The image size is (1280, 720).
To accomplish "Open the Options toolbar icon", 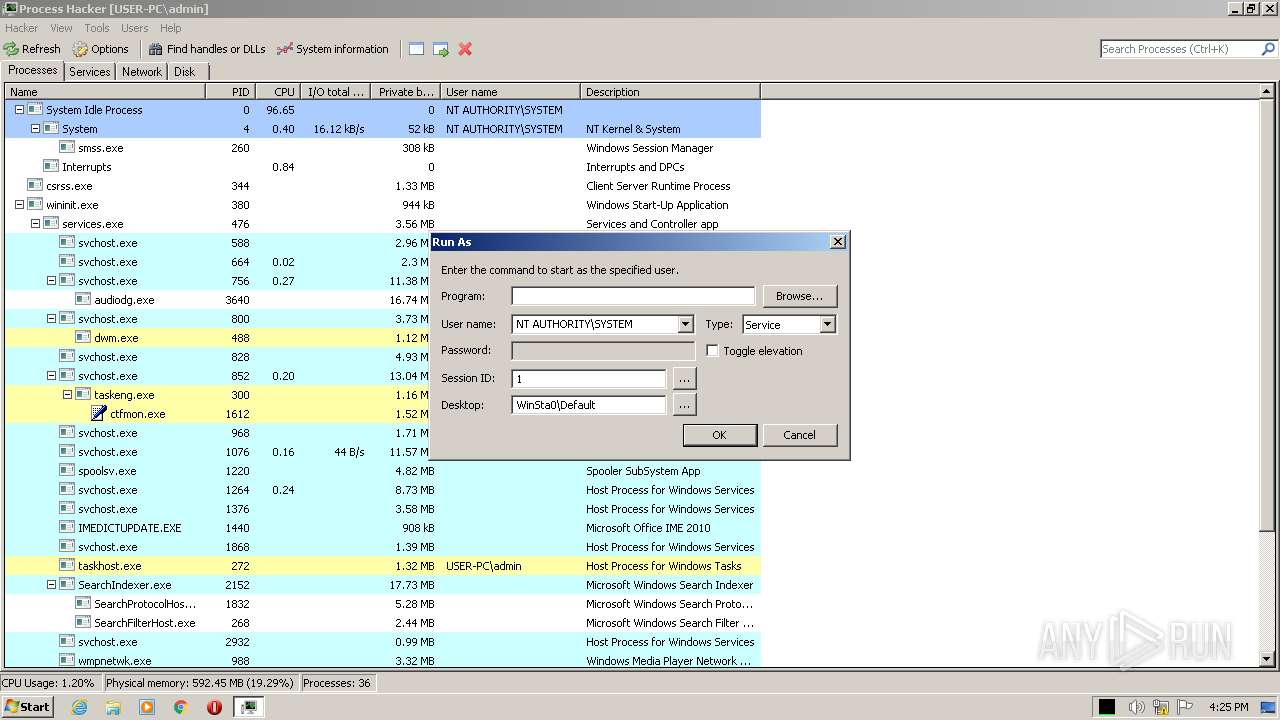I will [x=80, y=49].
